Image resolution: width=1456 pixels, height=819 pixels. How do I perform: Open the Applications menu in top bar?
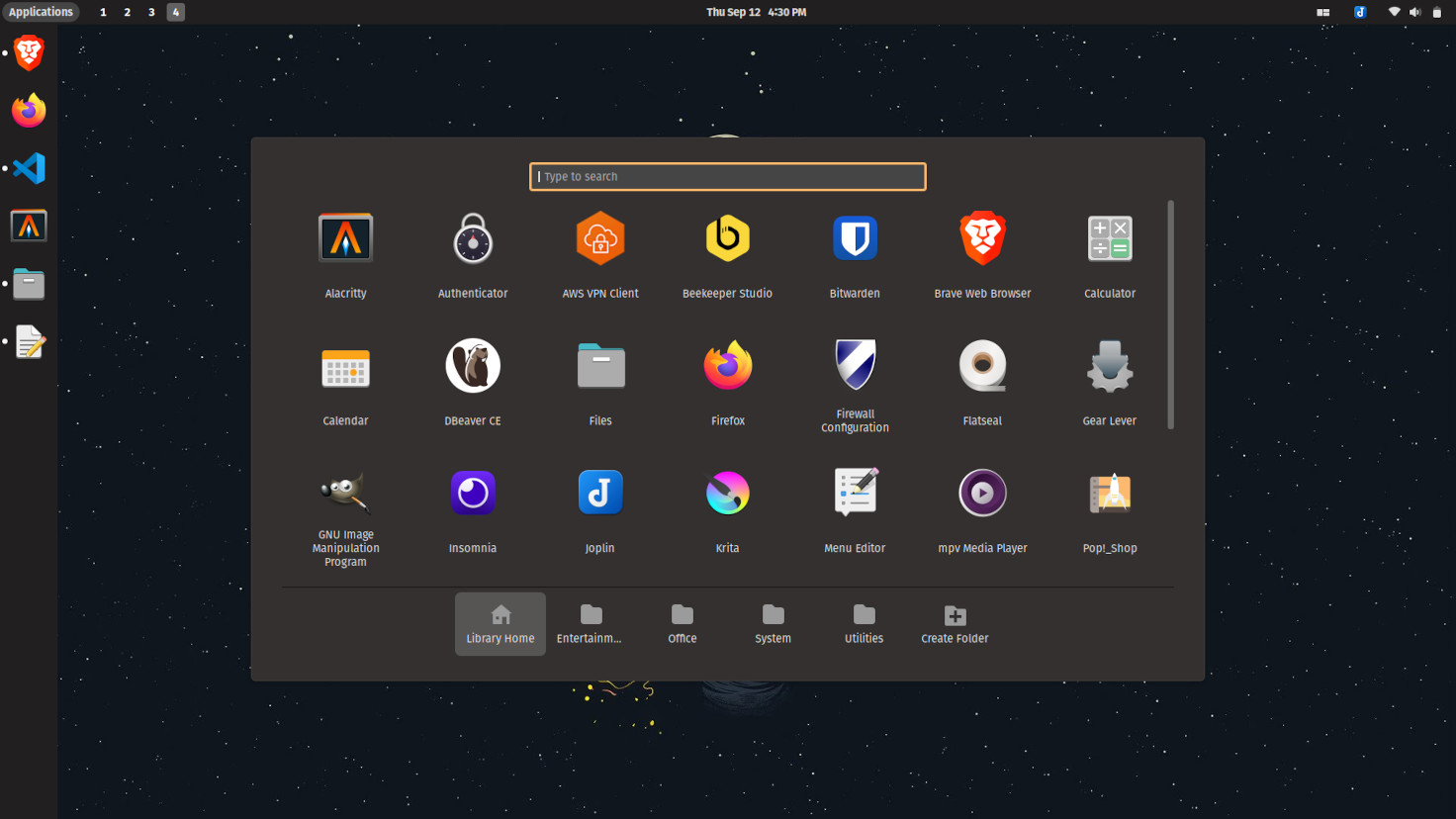[41, 12]
